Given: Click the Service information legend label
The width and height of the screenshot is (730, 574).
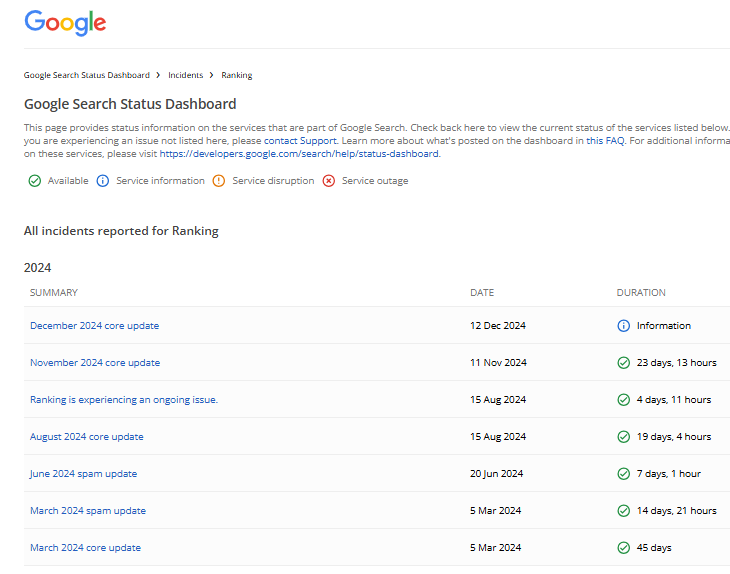Looking at the screenshot, I should coord(160,181).
